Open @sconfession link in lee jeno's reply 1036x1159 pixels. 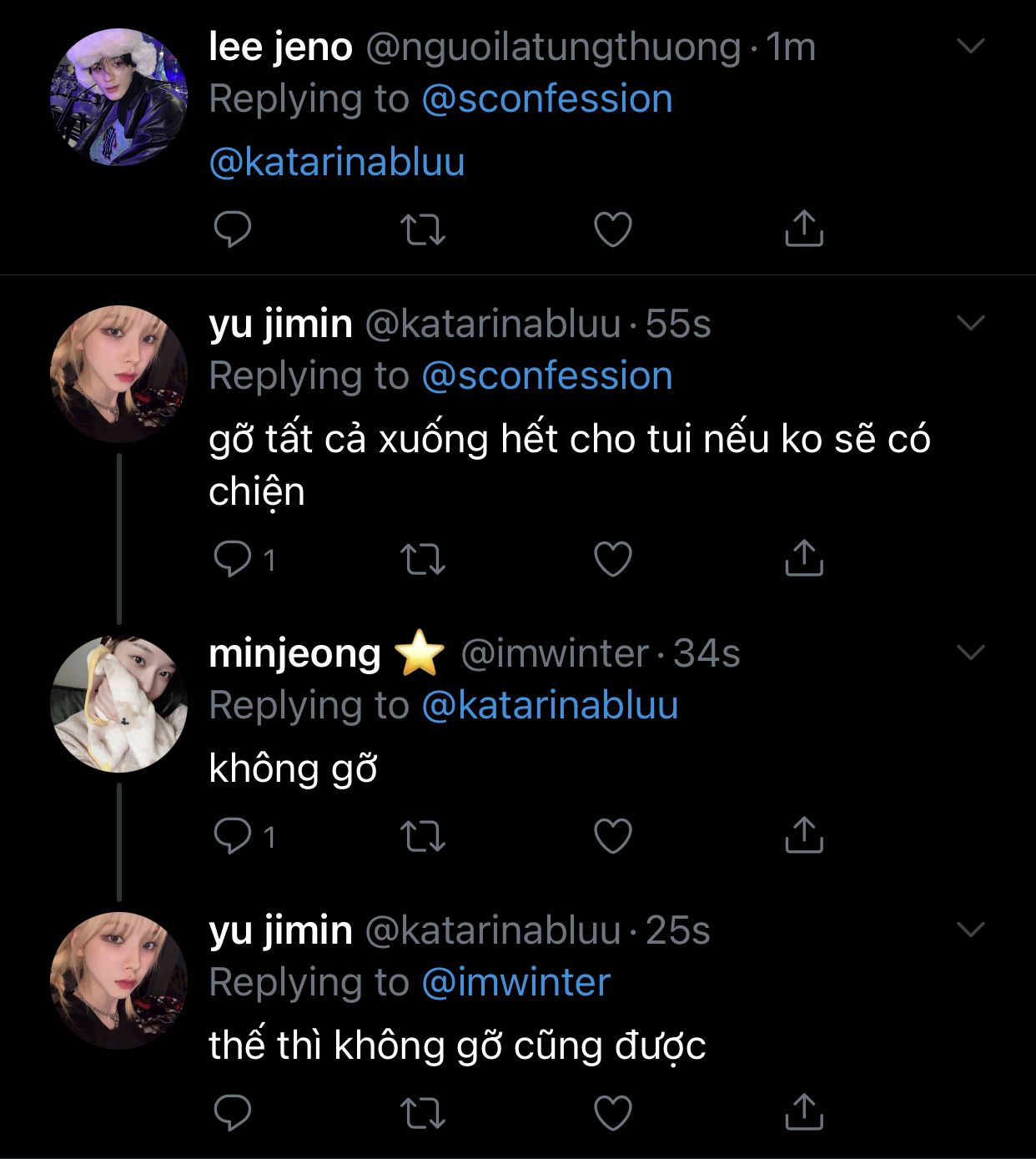click(x=547, y=99)
